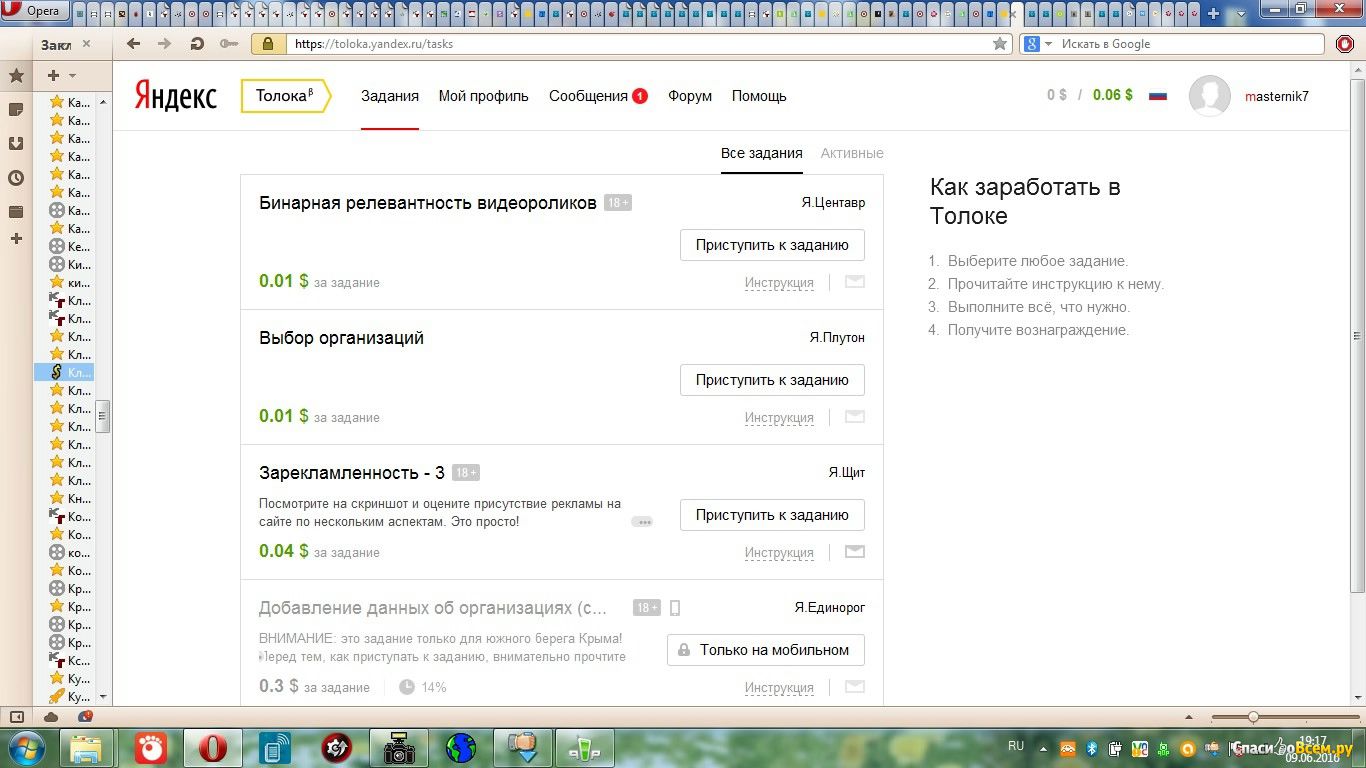Open message envelope for Зарекламленность task

854,552
